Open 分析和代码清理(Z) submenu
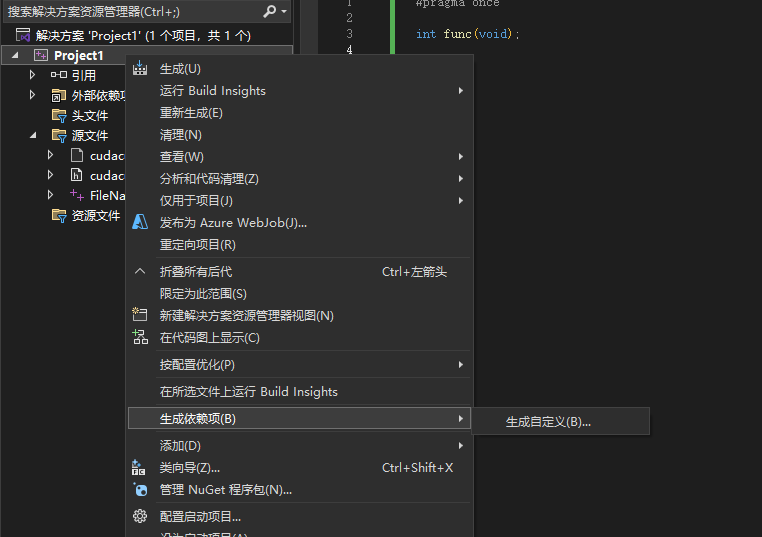The height and width of the screenshot is (537, 762). tap(299, 178)
